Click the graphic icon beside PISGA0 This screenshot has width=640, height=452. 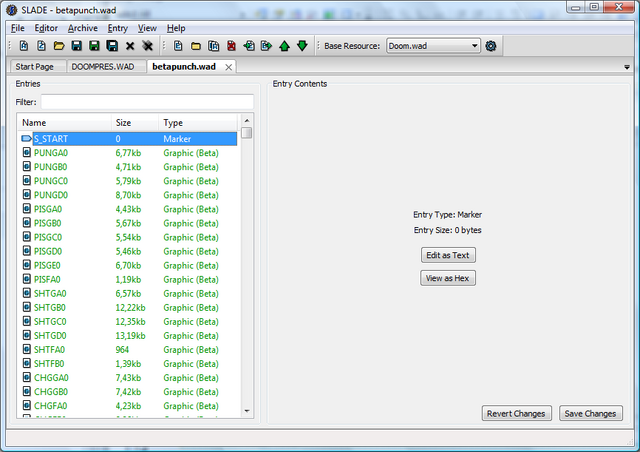pos(27,209)
